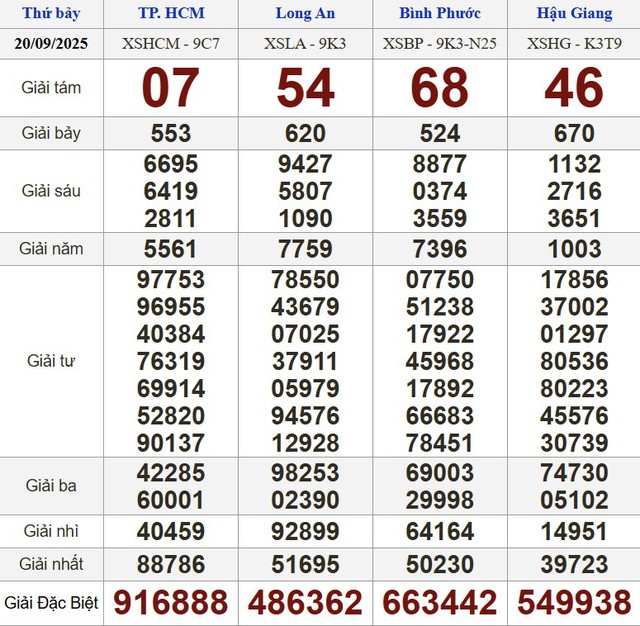The width and height of the screenshot is (640, 626).
Task: Click Bình Phước special prize 663442
Action: tap(439, 602)
